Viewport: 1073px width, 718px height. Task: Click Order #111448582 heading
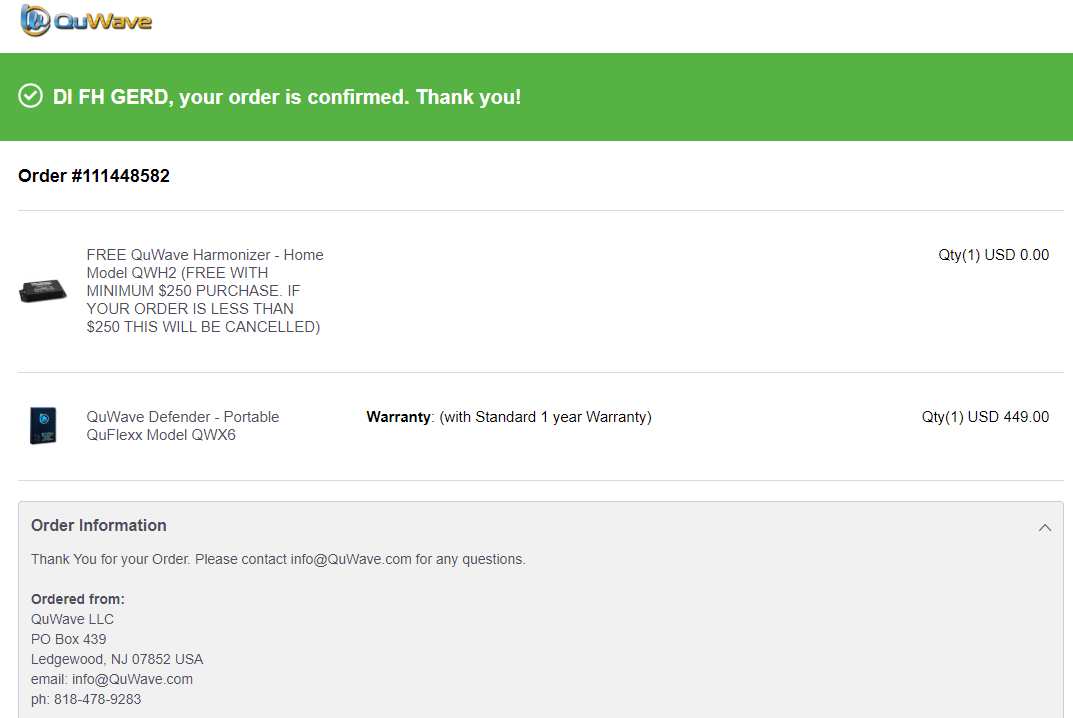coord(94,176)
